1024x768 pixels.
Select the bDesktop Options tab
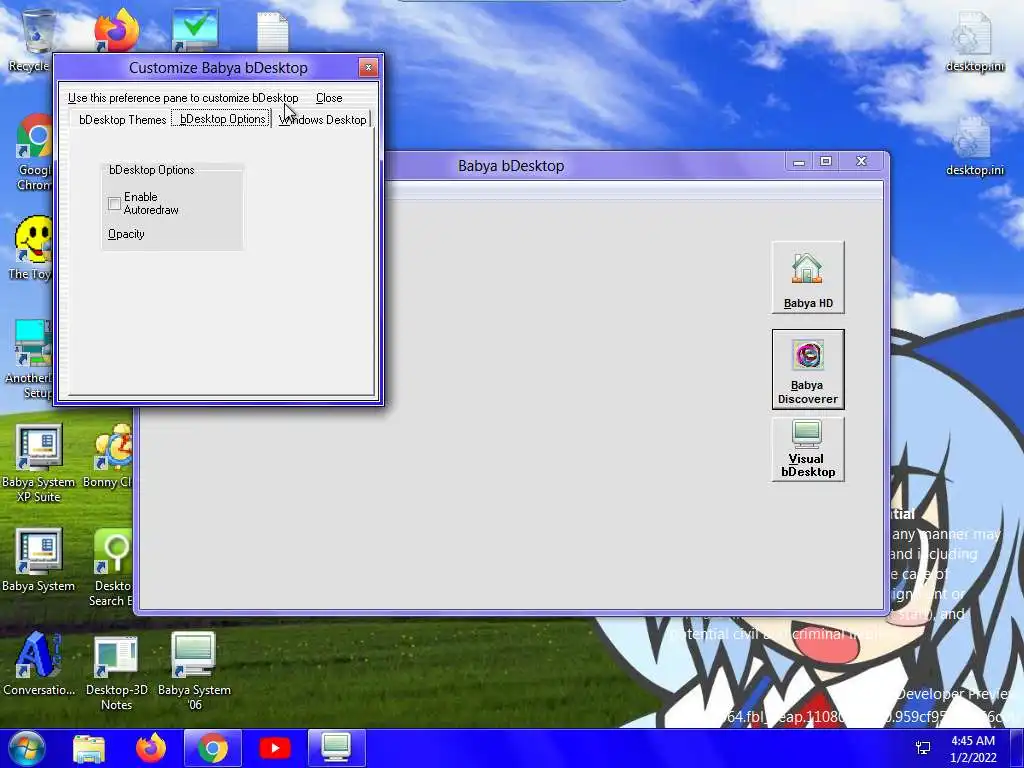point(222,119)
